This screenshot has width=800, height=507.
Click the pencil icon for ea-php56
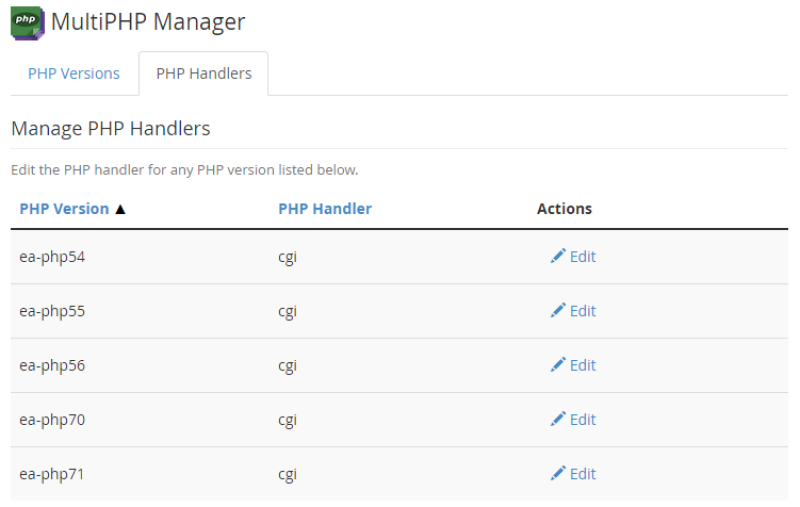(x=558, y=365)
